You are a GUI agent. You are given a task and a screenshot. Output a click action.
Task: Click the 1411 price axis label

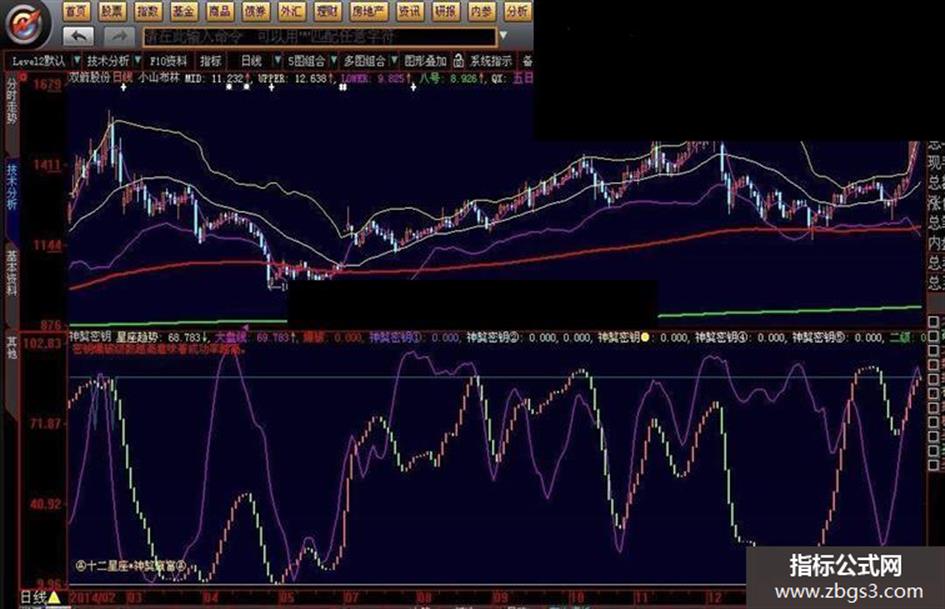coord(48,165)
